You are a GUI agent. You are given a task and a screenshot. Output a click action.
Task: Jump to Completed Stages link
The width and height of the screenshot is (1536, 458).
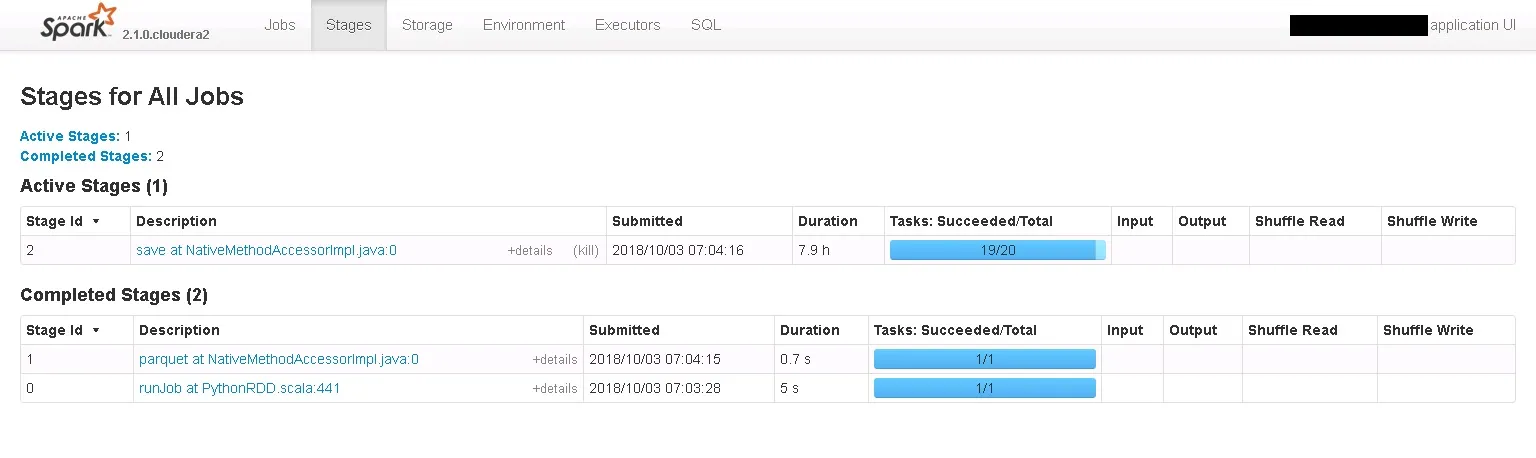pos(86,156)
